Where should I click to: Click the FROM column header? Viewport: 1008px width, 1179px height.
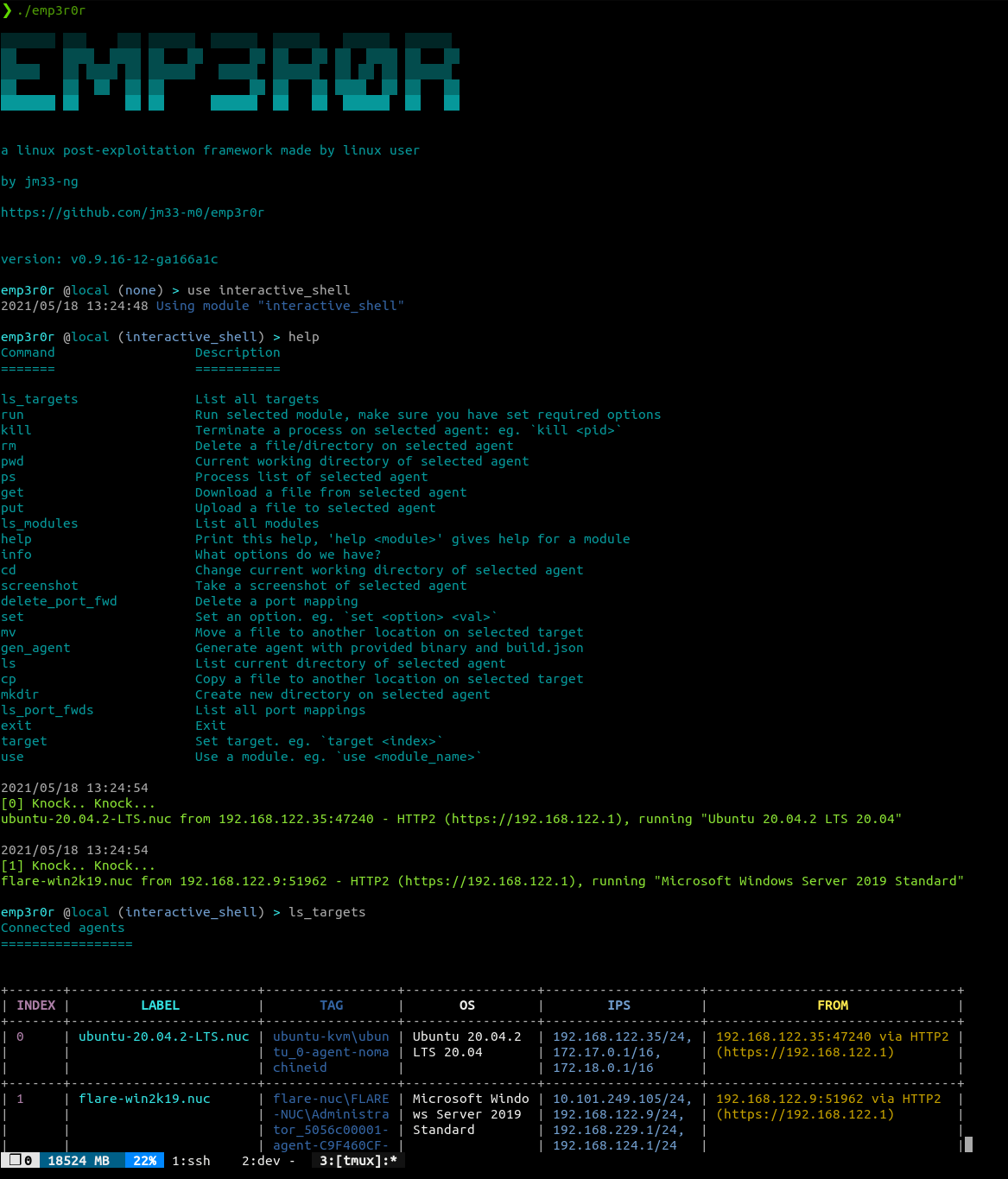(x=833, y=1005)
